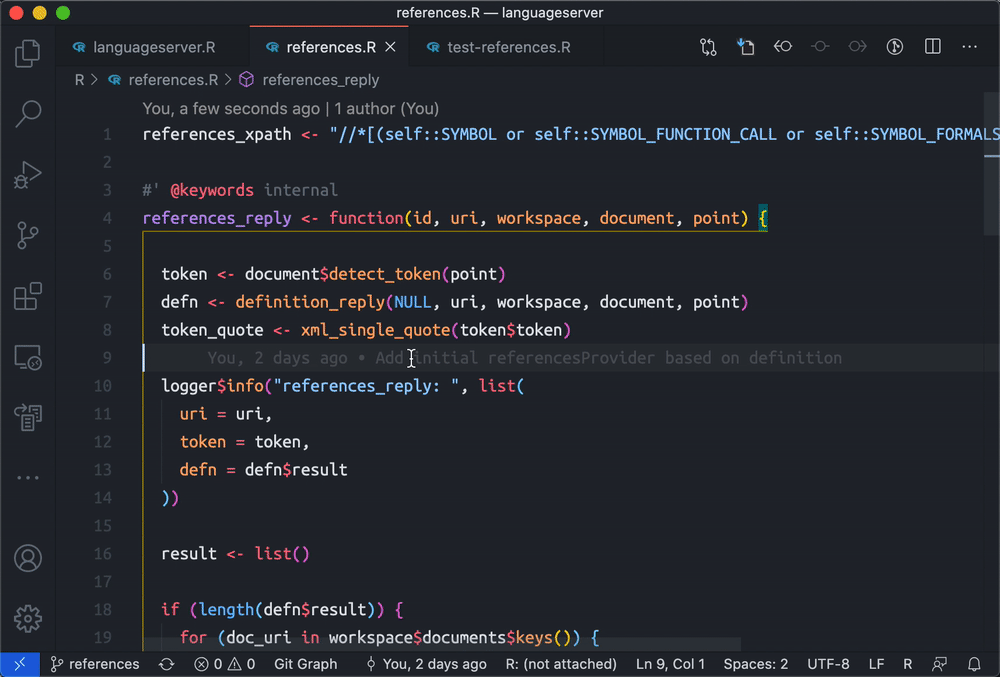
Task: Click the R folder breadcrumb
Action: point(79,80)
